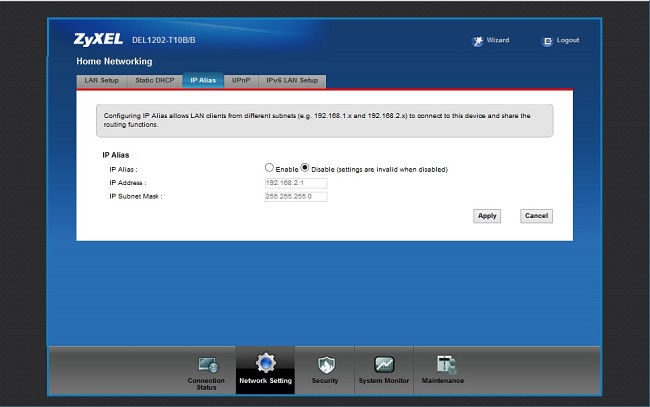Select the IP Alias tab
650x407 pixels.
(x=203, y=80)
